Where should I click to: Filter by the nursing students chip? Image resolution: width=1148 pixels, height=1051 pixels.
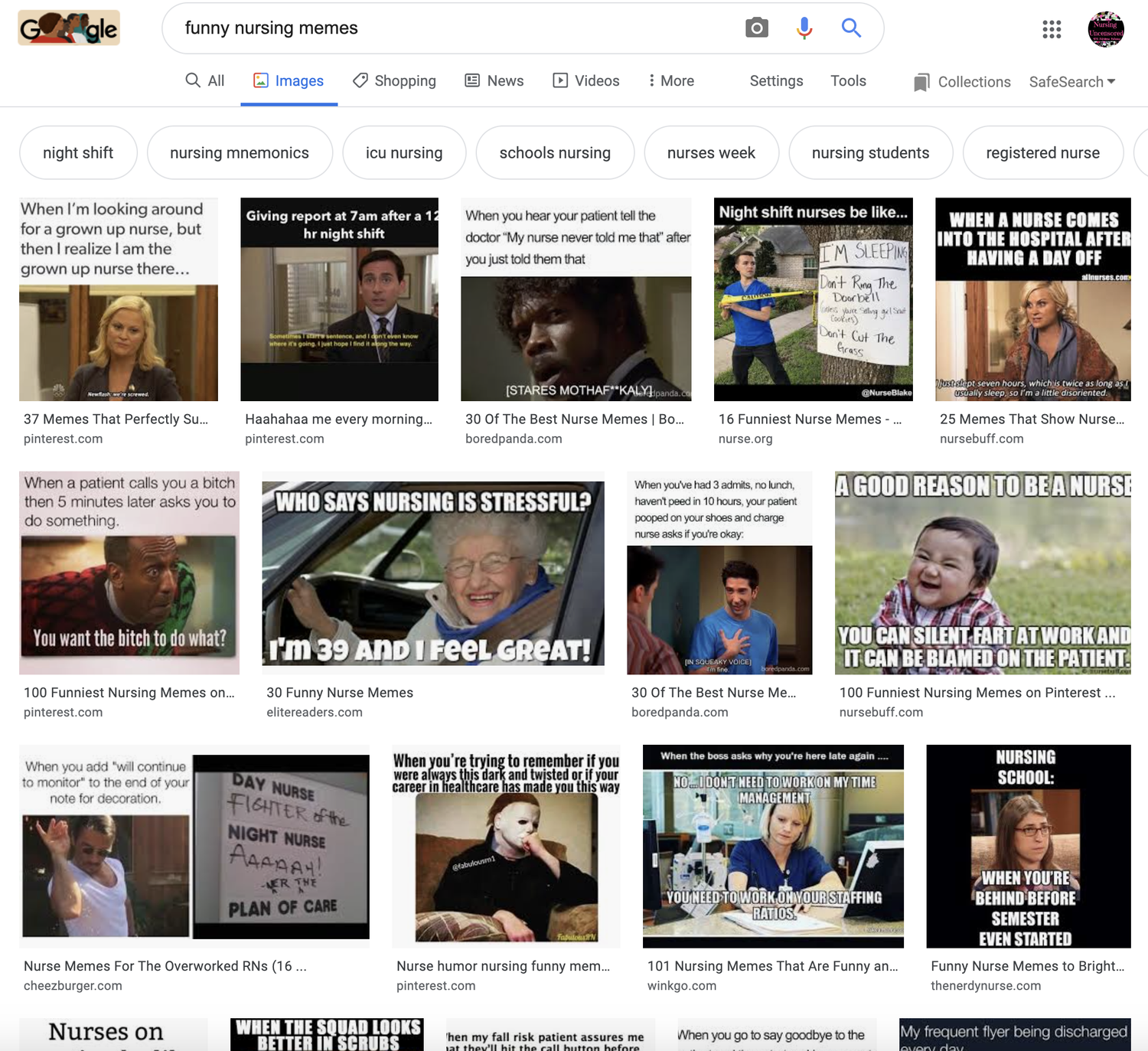(870, 152)
